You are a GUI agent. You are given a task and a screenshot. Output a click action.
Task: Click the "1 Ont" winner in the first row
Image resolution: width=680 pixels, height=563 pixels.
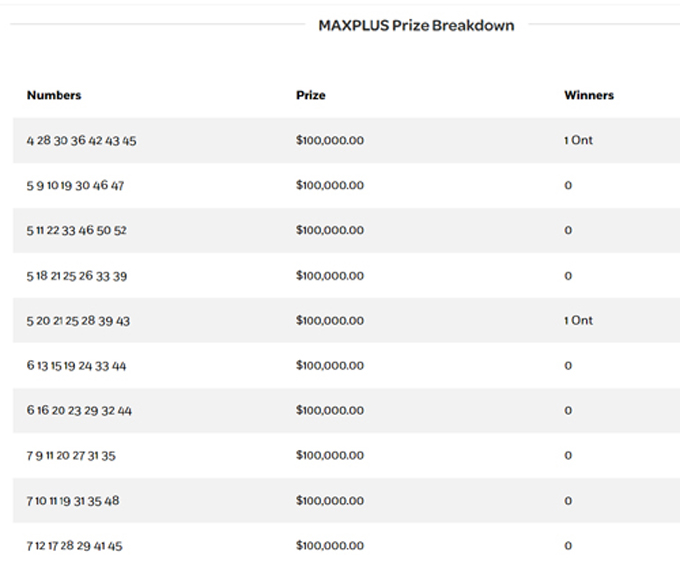click(578, 141)
